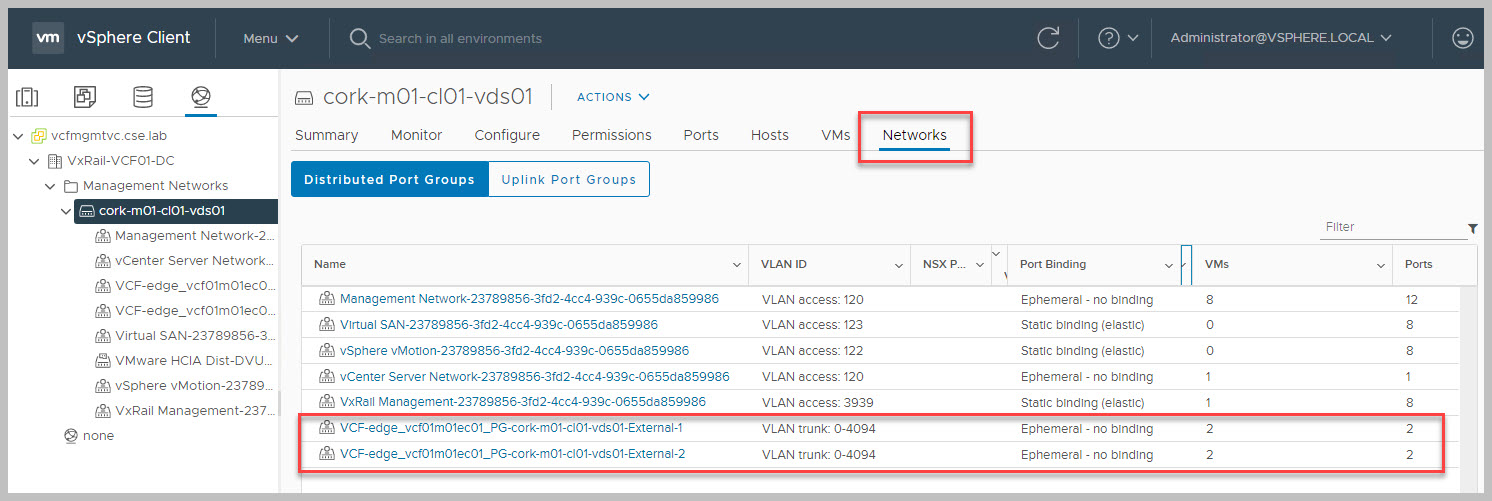Open the Hosts and Clusters inventory icon
The image size is (1492, 501).
[x=27, y=97]
